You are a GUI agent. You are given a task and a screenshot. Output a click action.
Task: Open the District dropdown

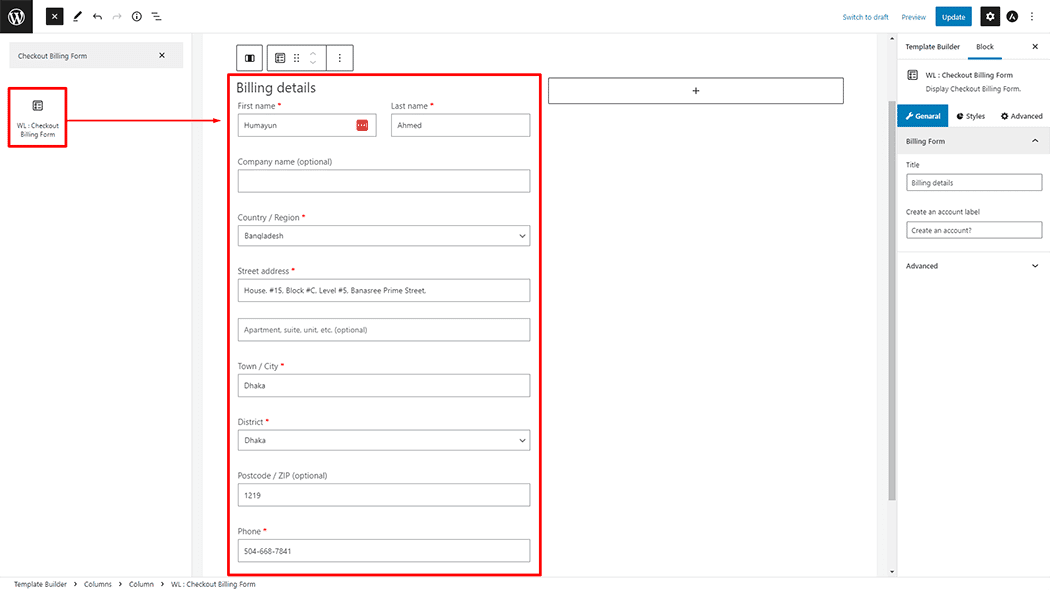(x=384, y=440)
